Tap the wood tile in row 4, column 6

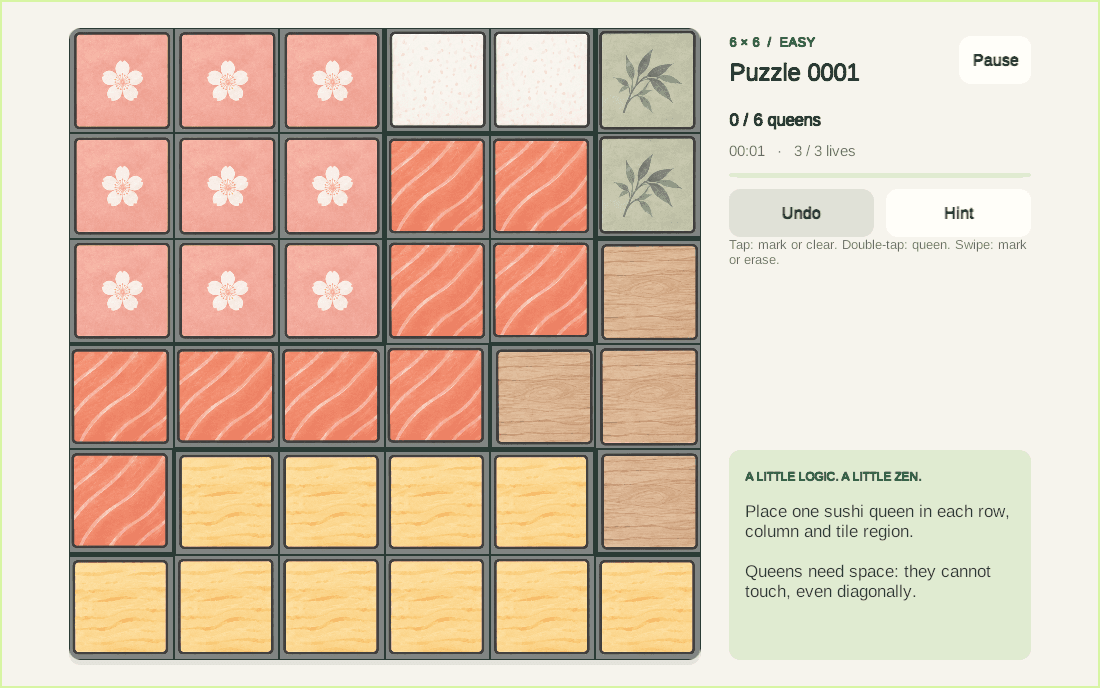coord(650,398)
